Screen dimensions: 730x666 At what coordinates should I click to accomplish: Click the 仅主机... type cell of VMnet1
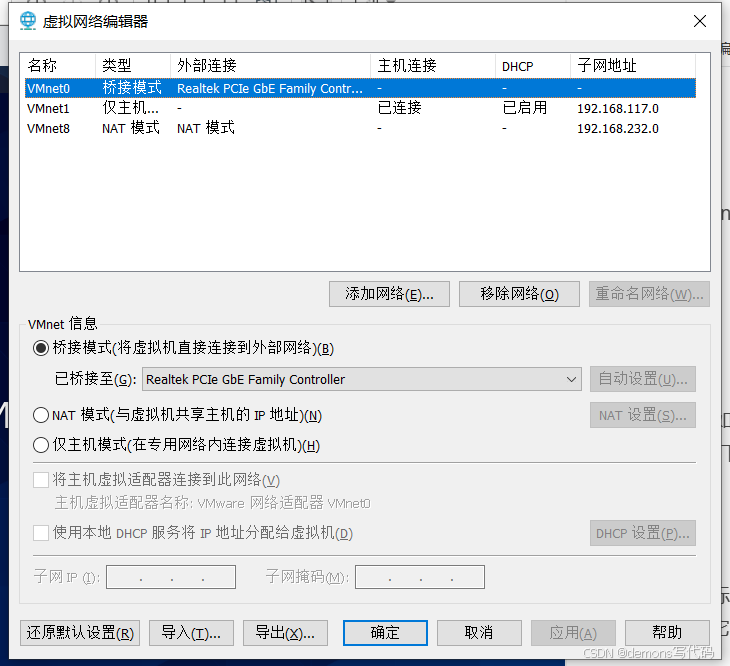point(130,108)
